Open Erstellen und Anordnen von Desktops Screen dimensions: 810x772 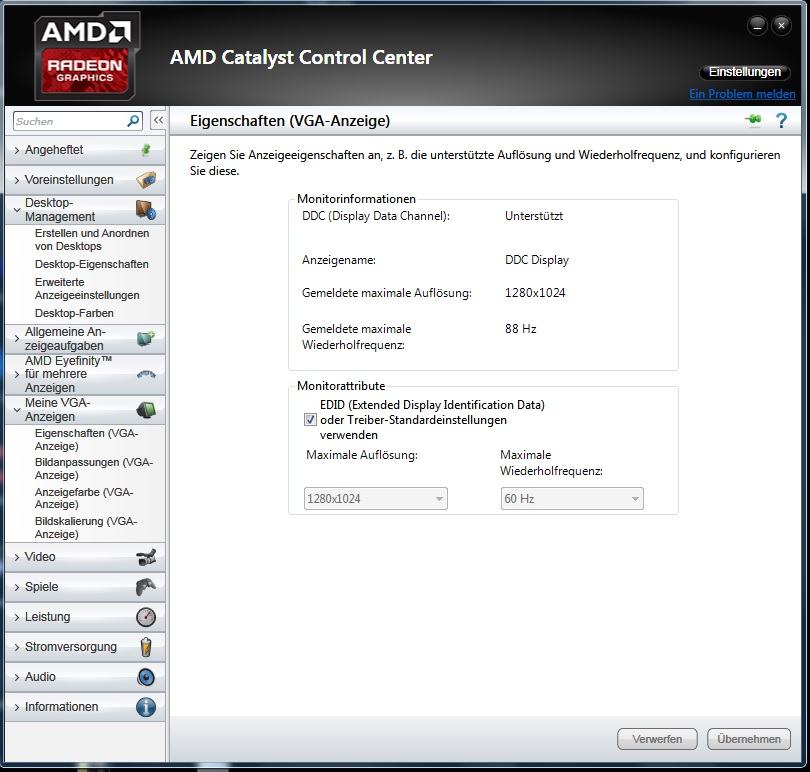point(92,240)
